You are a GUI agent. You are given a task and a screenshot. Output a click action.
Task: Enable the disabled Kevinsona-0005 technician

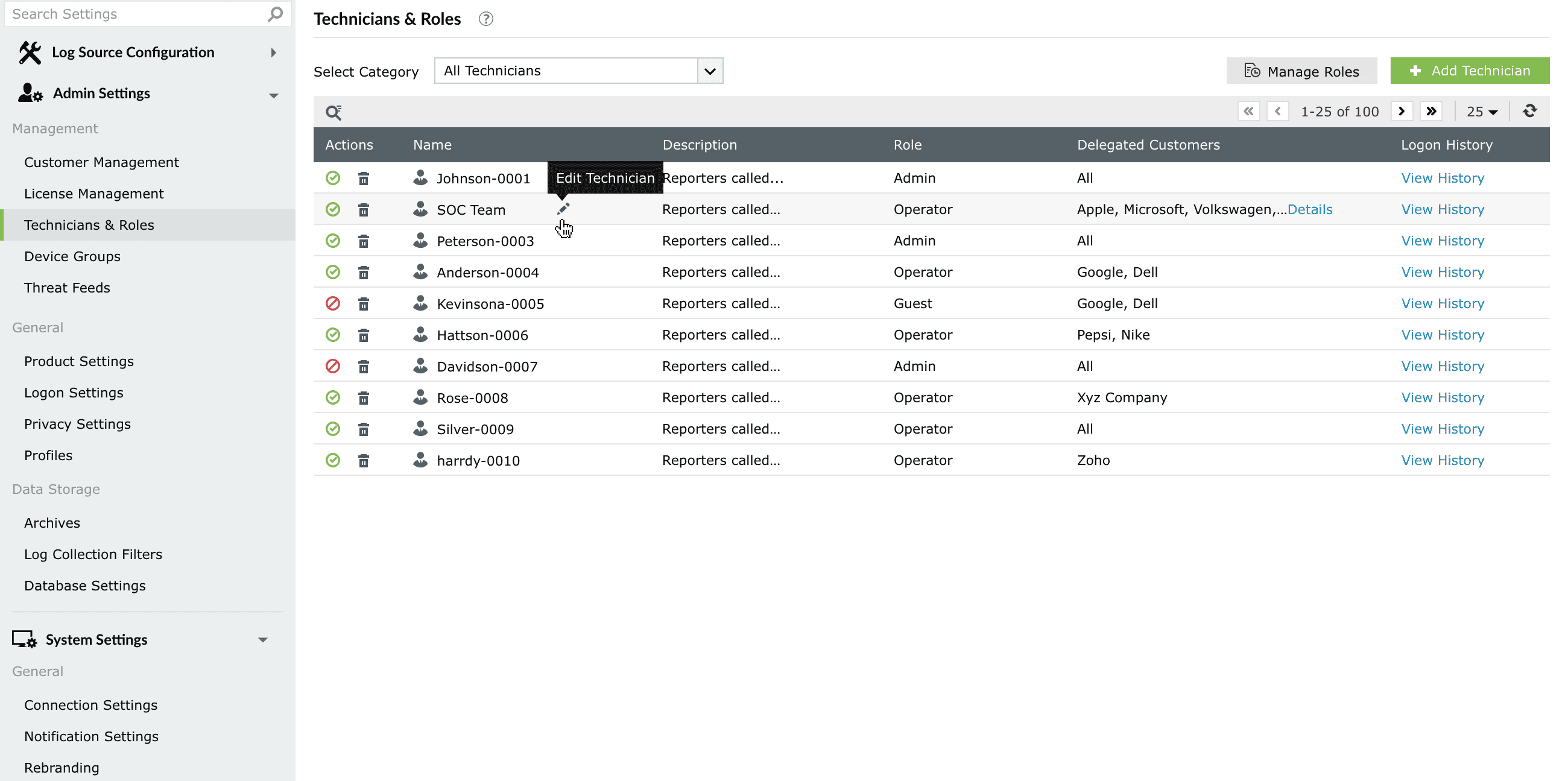333,304
